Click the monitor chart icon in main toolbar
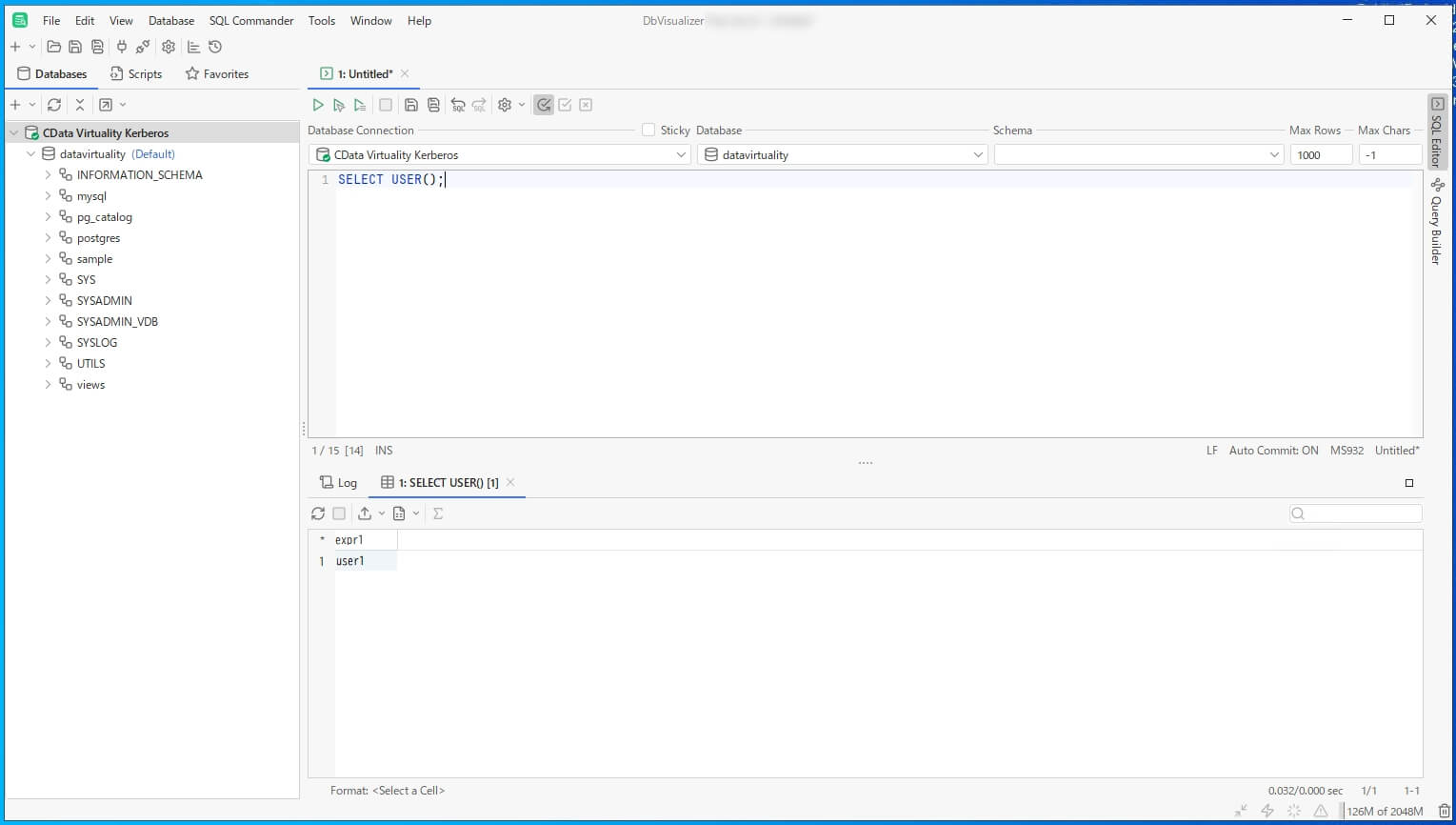The height and width of the screenshot is (825, 1456). 193,47
